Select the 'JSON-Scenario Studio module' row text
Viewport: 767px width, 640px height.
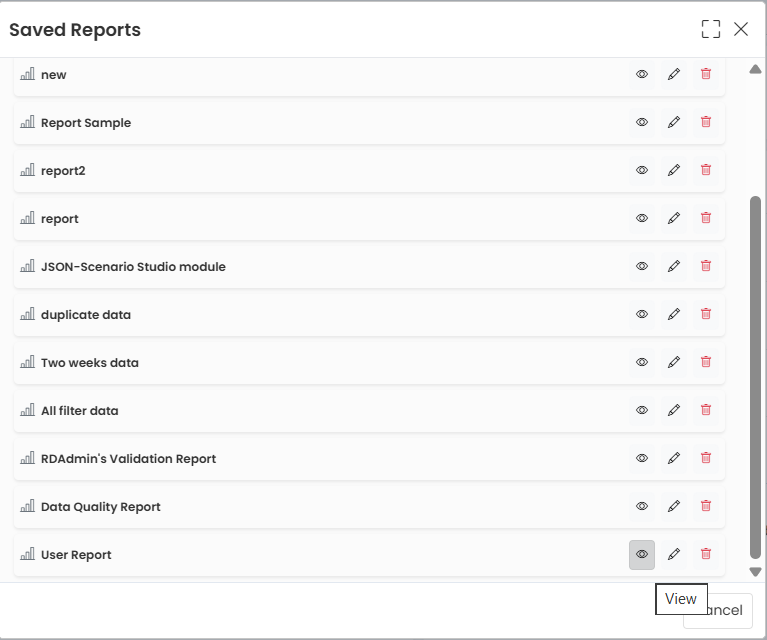(133, 267)
